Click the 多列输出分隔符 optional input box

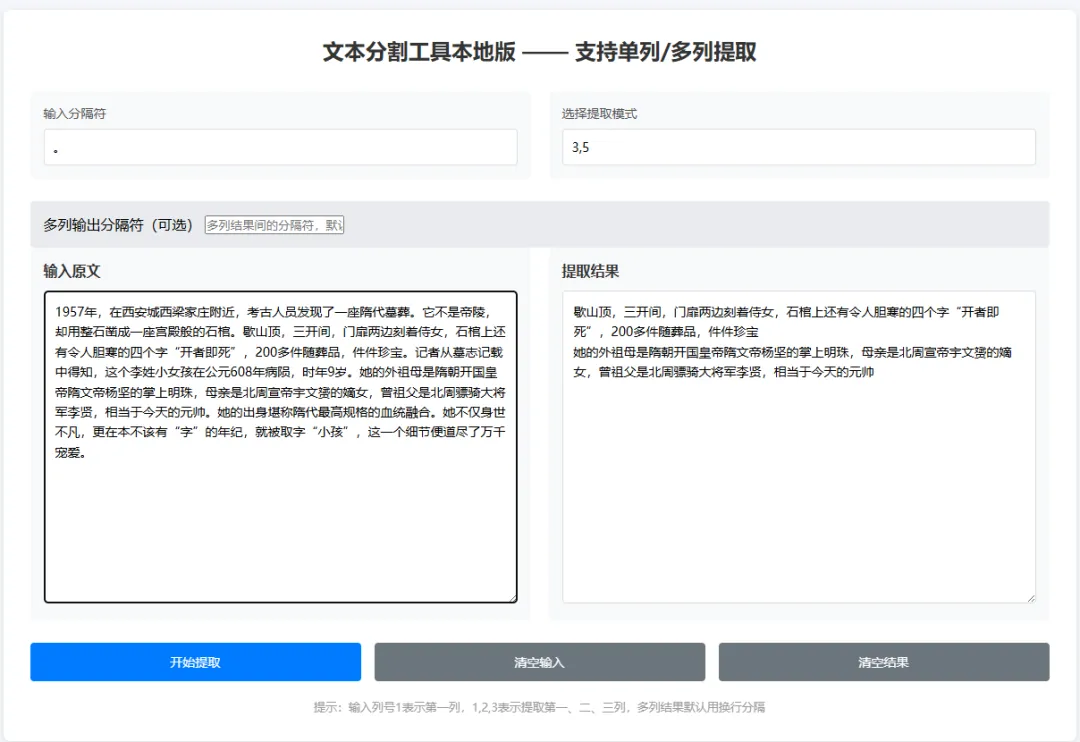pos(274,225)
